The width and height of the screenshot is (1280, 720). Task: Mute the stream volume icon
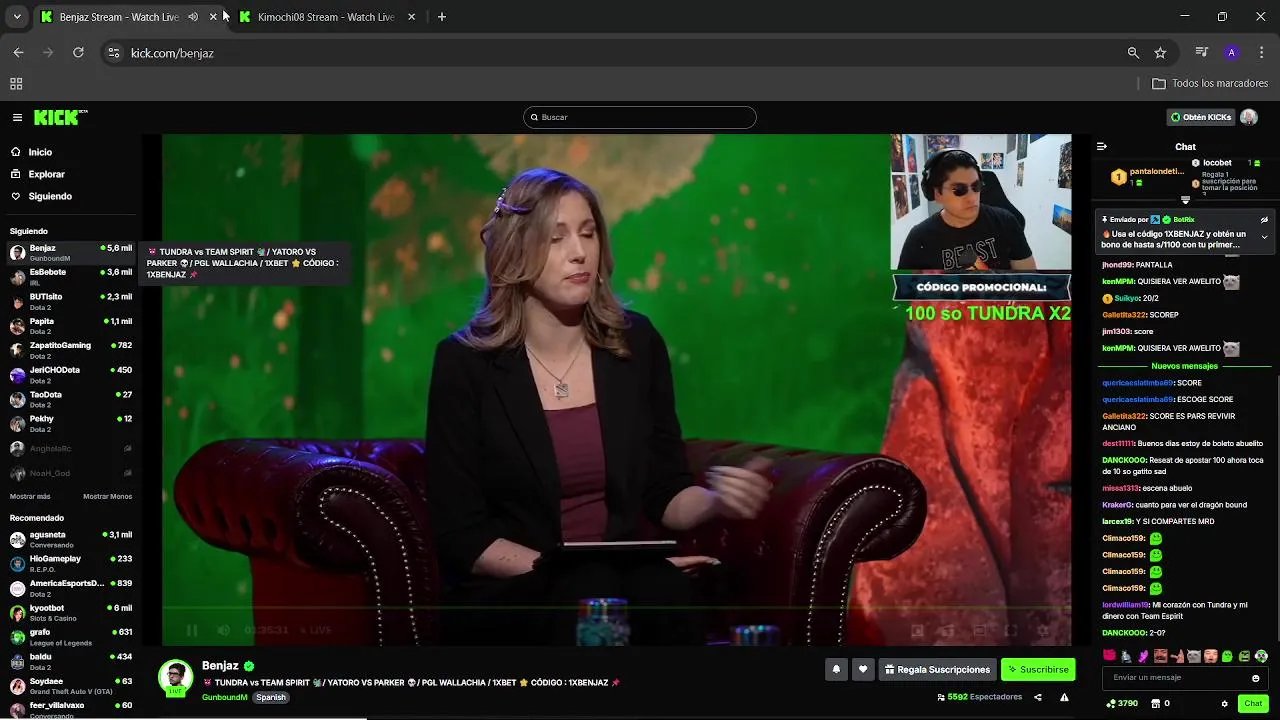(x=224, y=630)
